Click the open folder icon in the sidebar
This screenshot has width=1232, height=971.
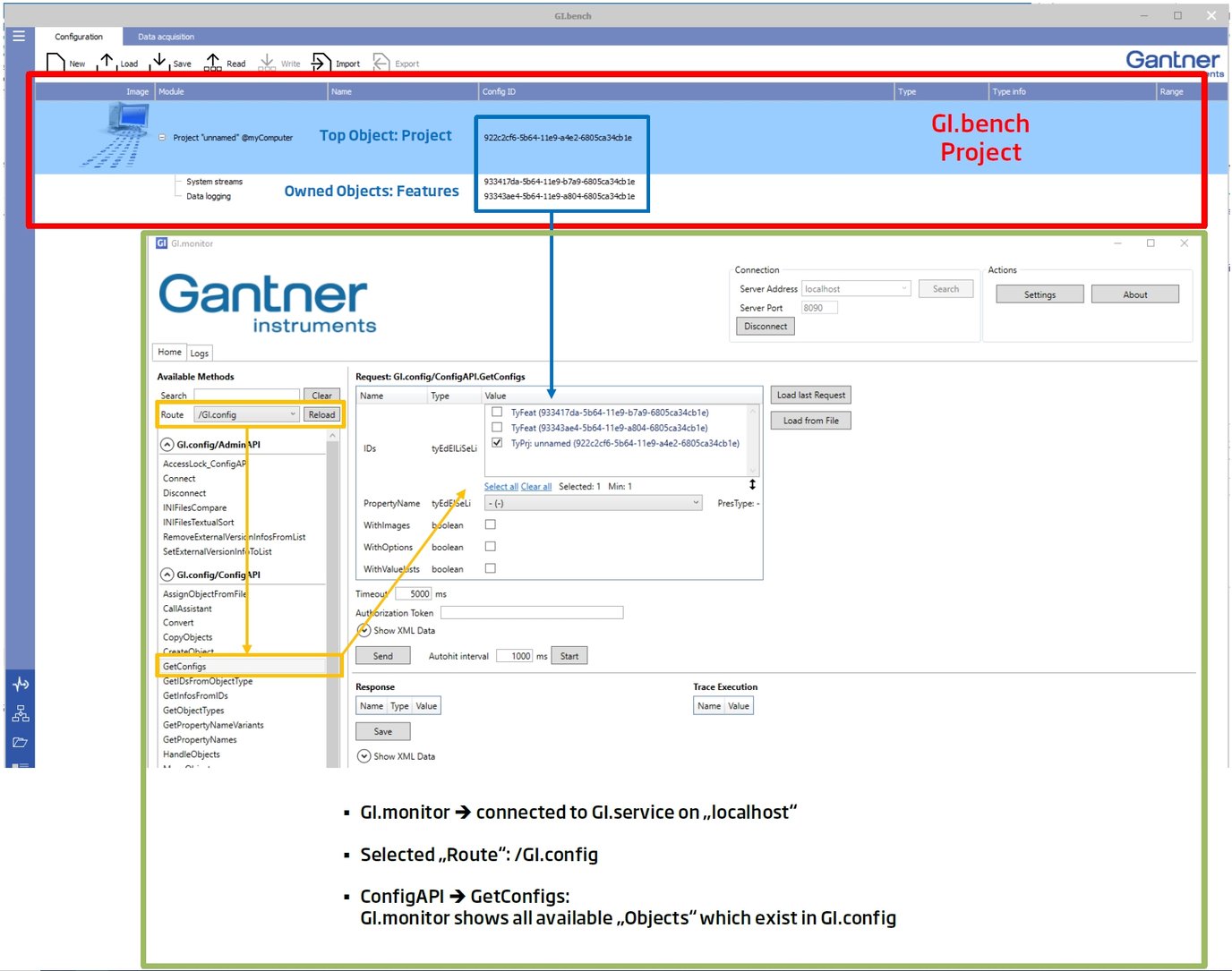coord(20,742)
